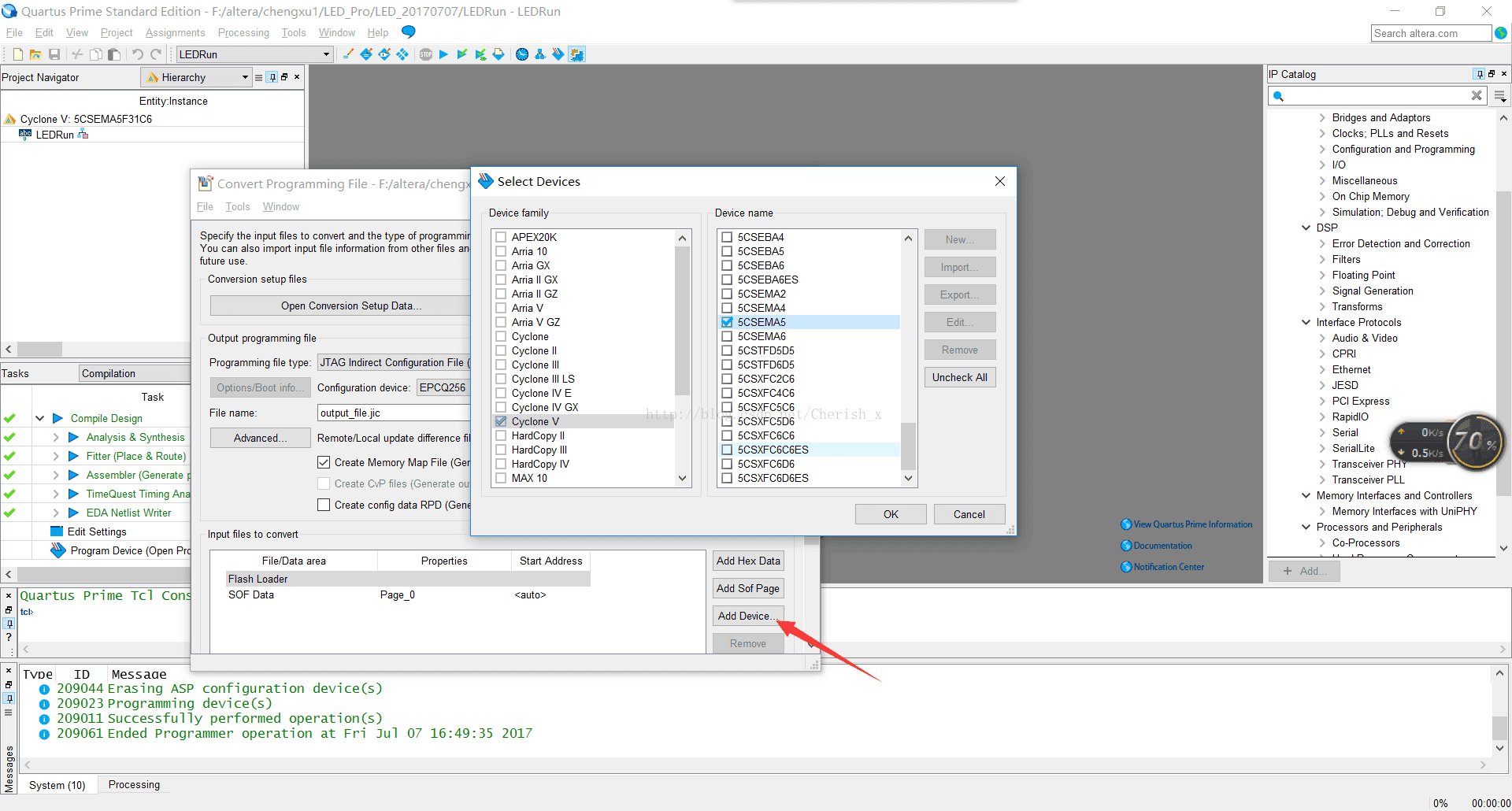The height and width of the screenshot is (811, 1512).
Task: Clear the IP Catalog search box
Action: [x=1477, y=95]
